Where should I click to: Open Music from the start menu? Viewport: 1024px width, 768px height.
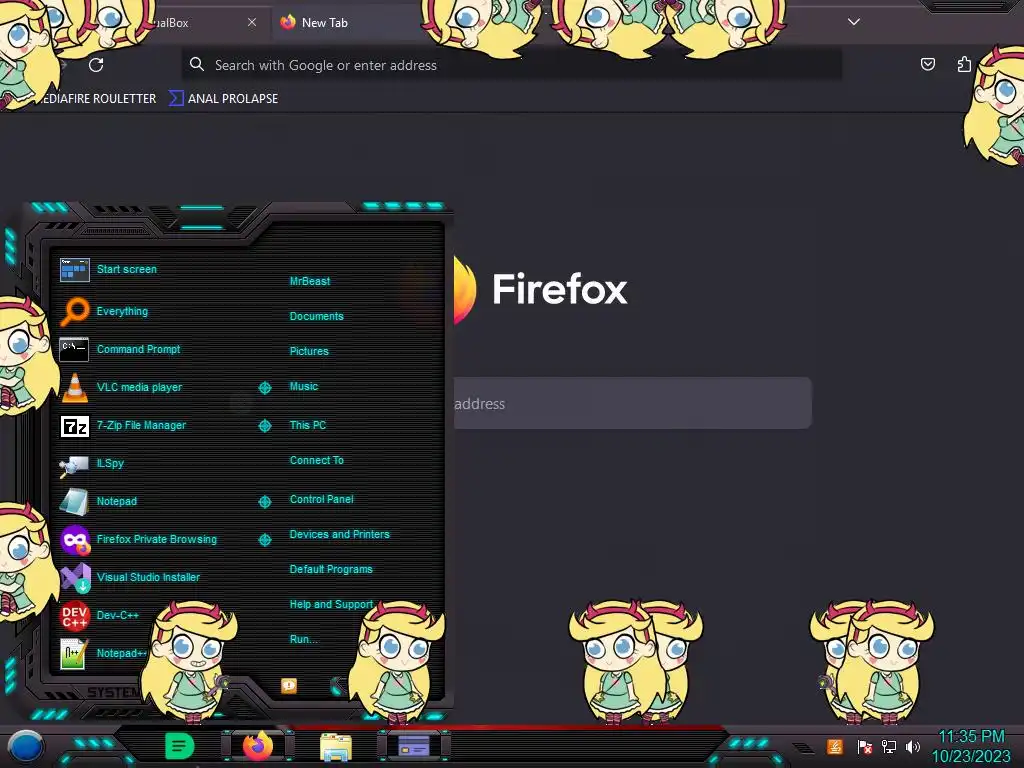click(x=304, y=387)
